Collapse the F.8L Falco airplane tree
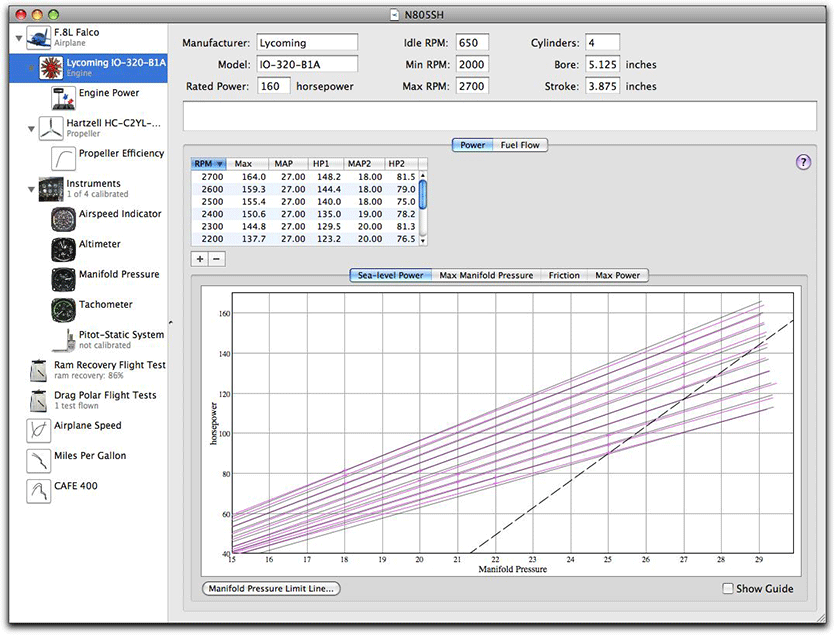This screenshot has width=835, height=635. point(19,38)
